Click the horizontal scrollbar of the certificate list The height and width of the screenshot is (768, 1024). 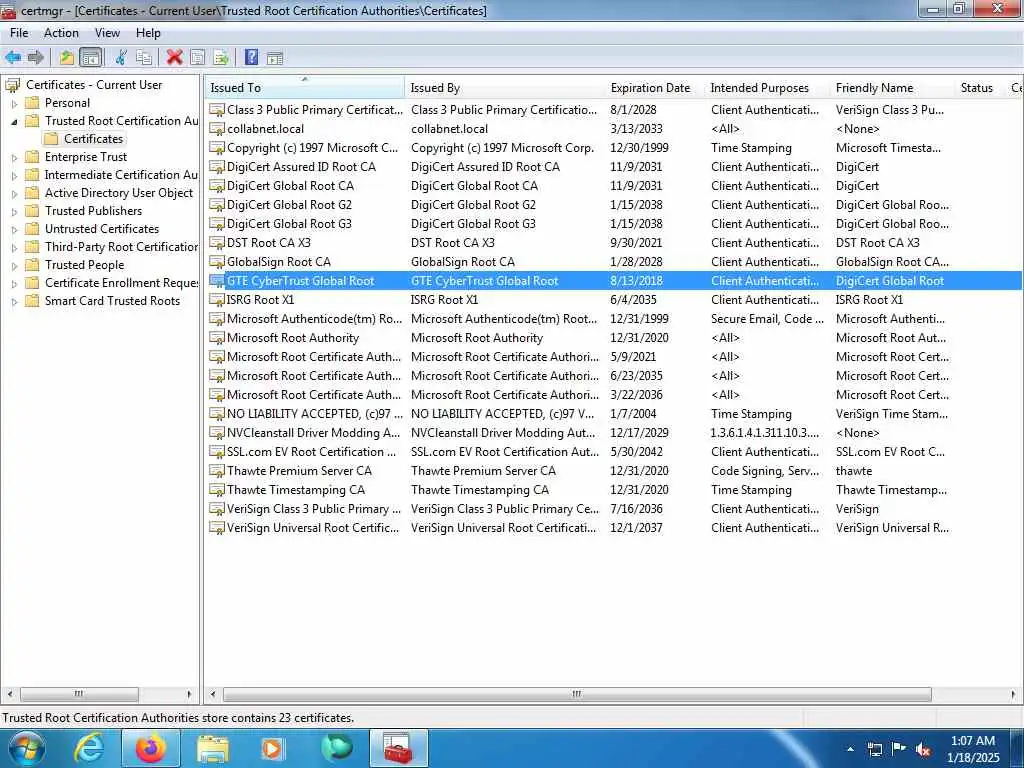coord(577,694)
